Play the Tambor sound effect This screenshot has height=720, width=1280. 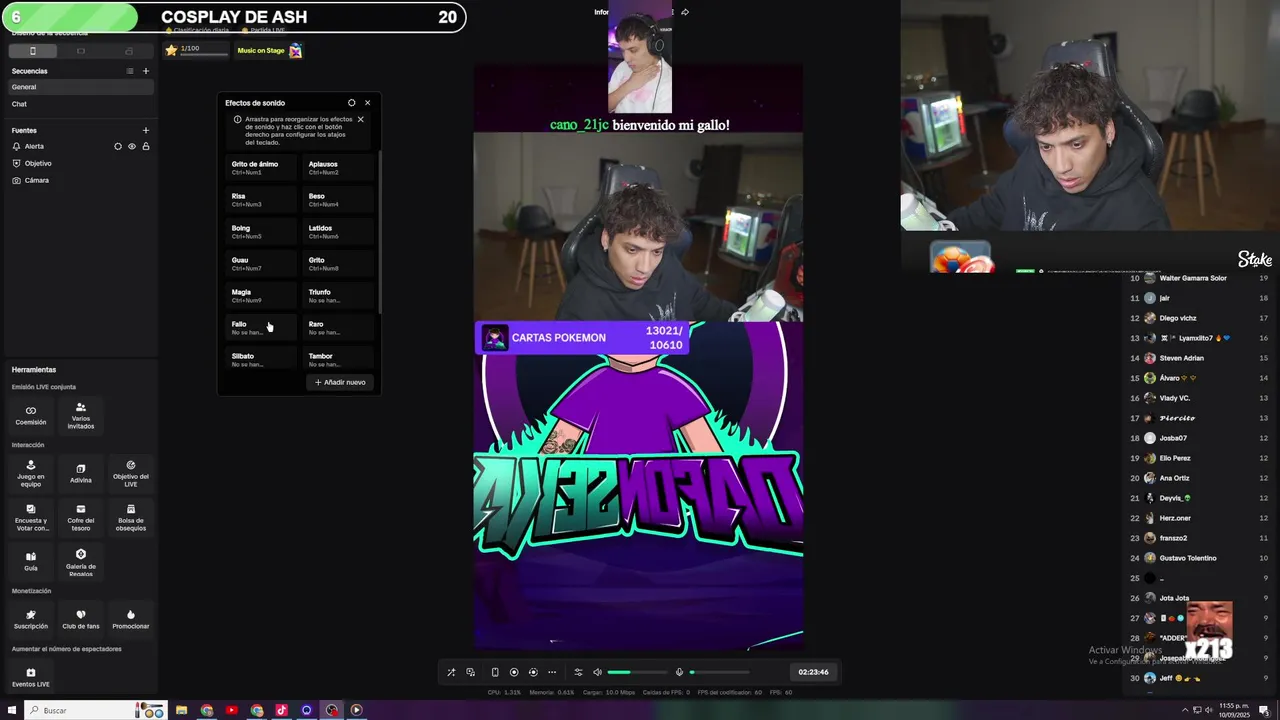(338, 359)
